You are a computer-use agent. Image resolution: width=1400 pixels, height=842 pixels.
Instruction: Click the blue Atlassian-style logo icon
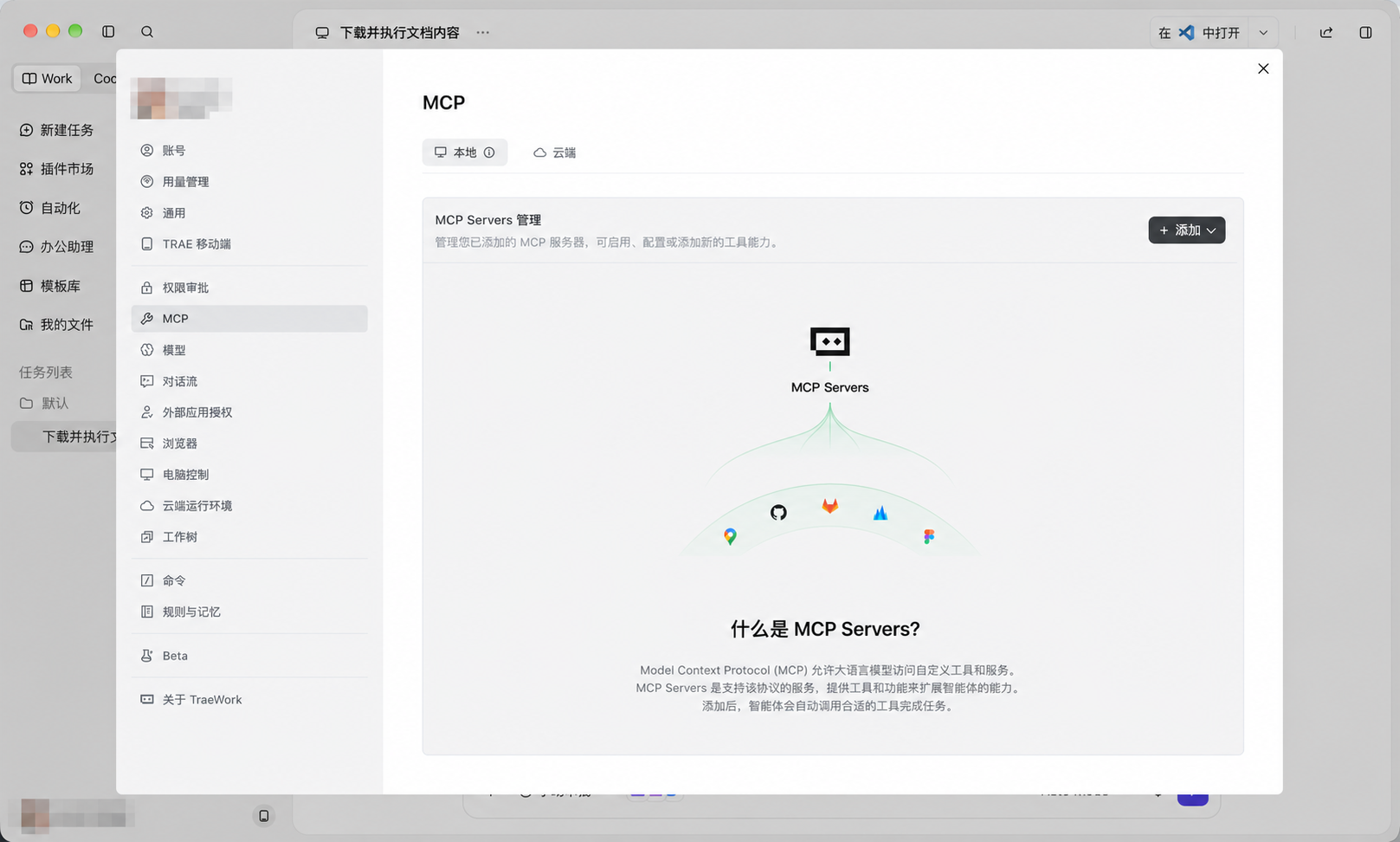[881, 513]
